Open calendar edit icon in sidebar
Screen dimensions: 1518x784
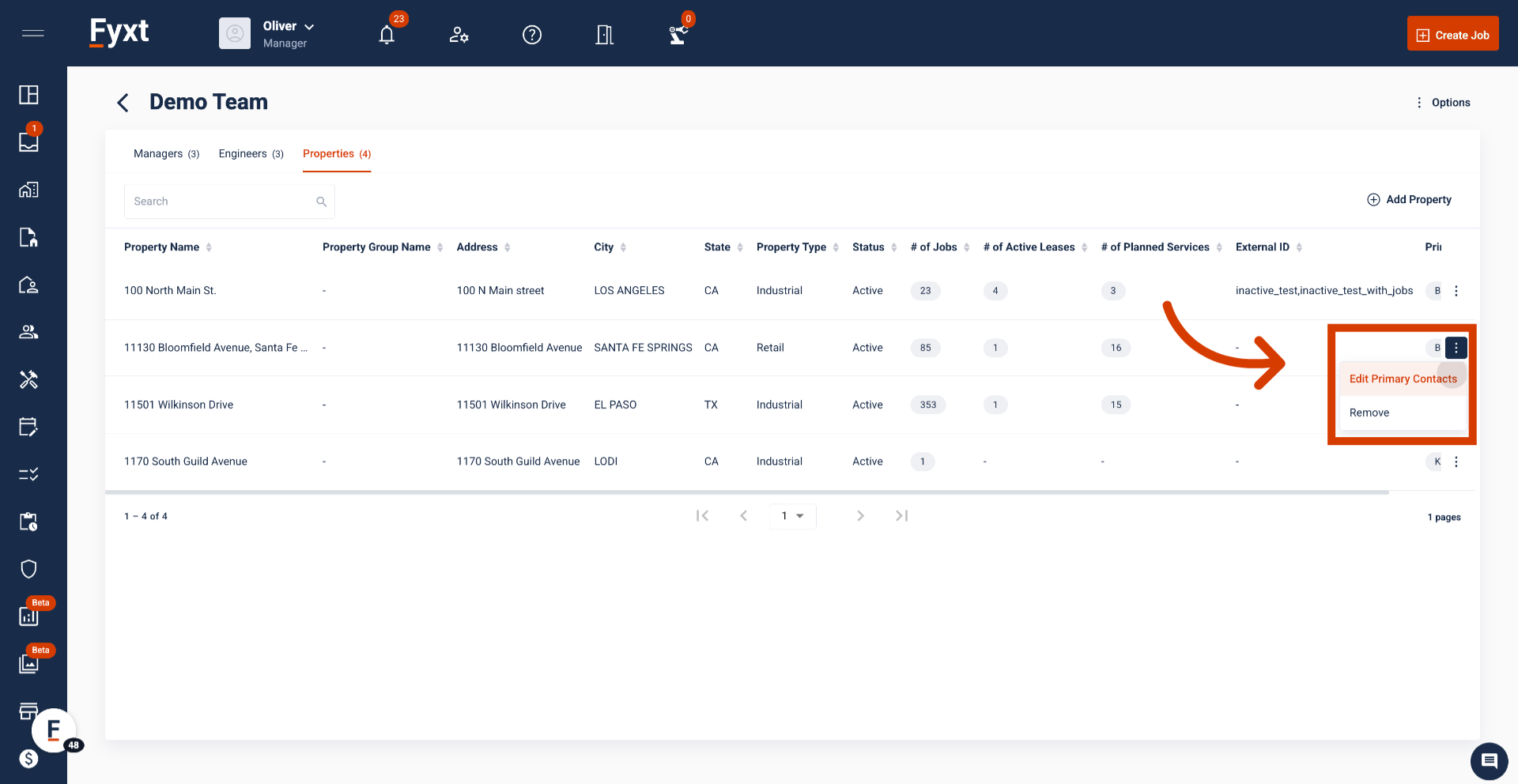tap(28, 427)
